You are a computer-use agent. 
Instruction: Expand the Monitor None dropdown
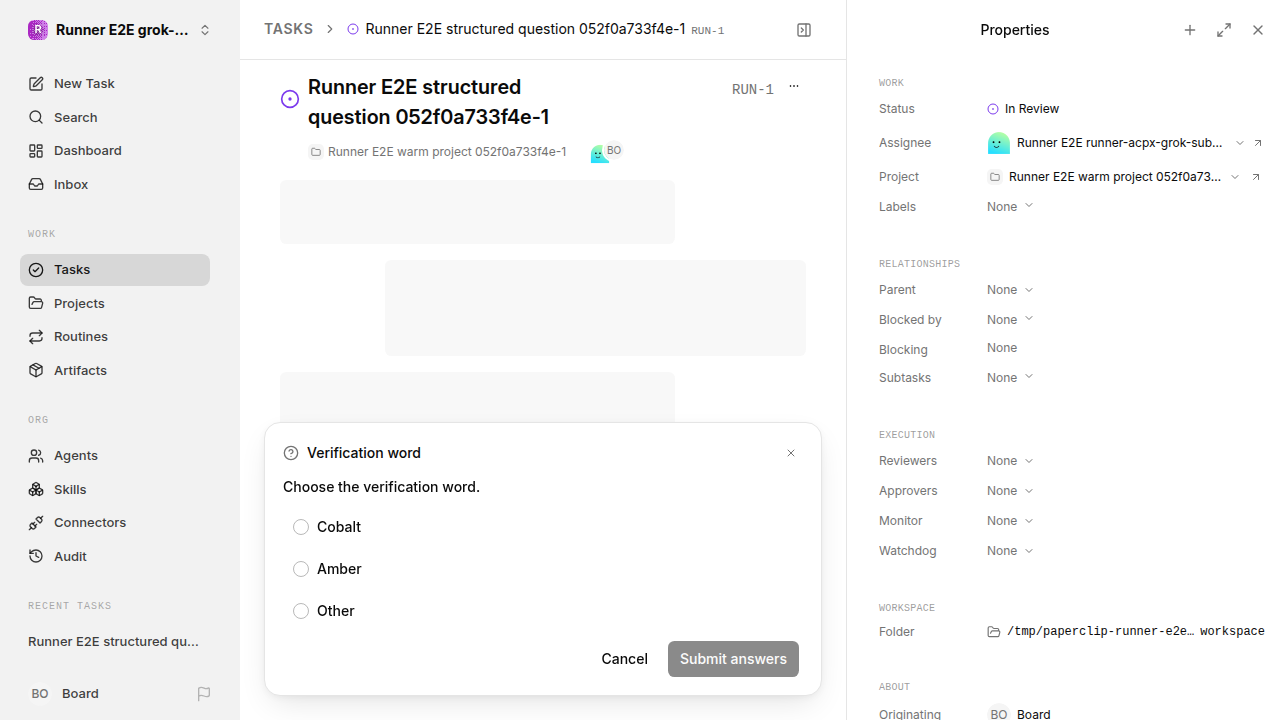(x=1010, y=521)
